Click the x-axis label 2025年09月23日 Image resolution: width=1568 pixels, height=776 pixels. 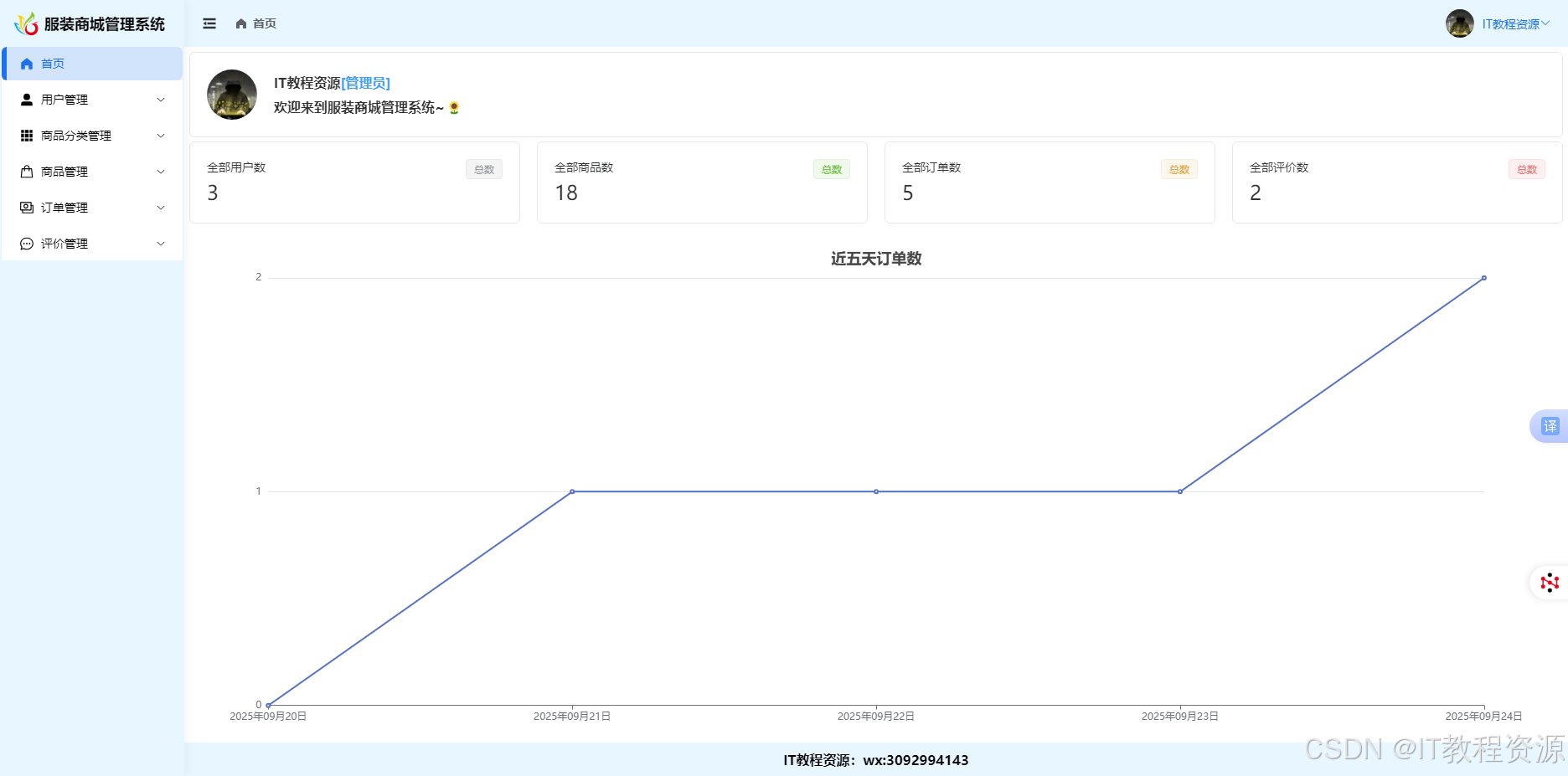1180,717
